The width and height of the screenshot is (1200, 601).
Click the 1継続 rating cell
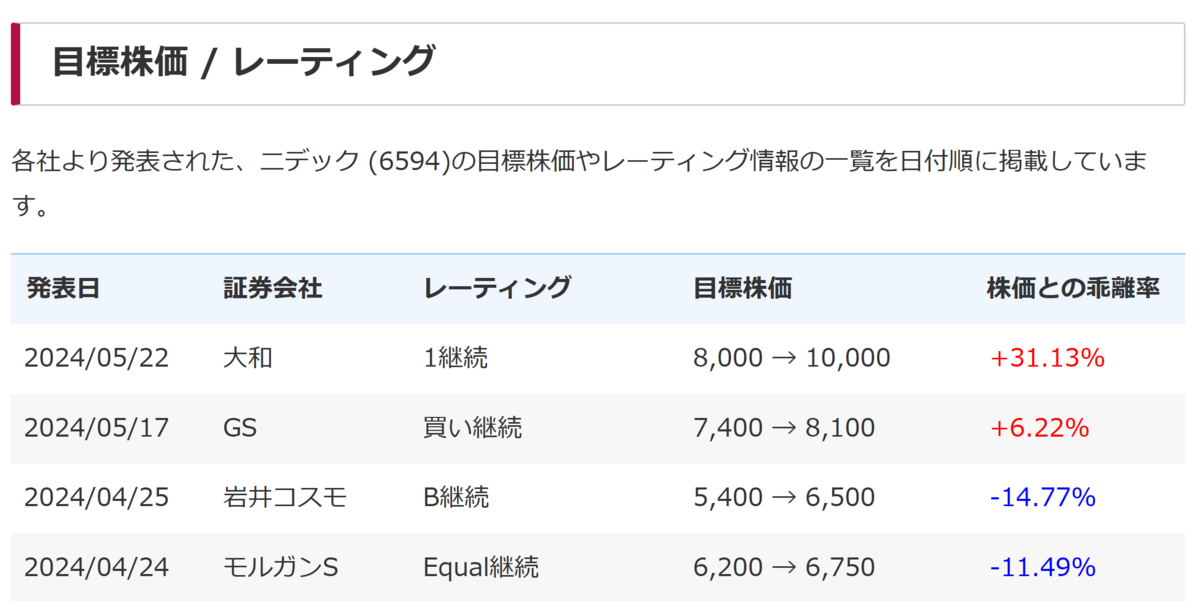click(456, 358)
